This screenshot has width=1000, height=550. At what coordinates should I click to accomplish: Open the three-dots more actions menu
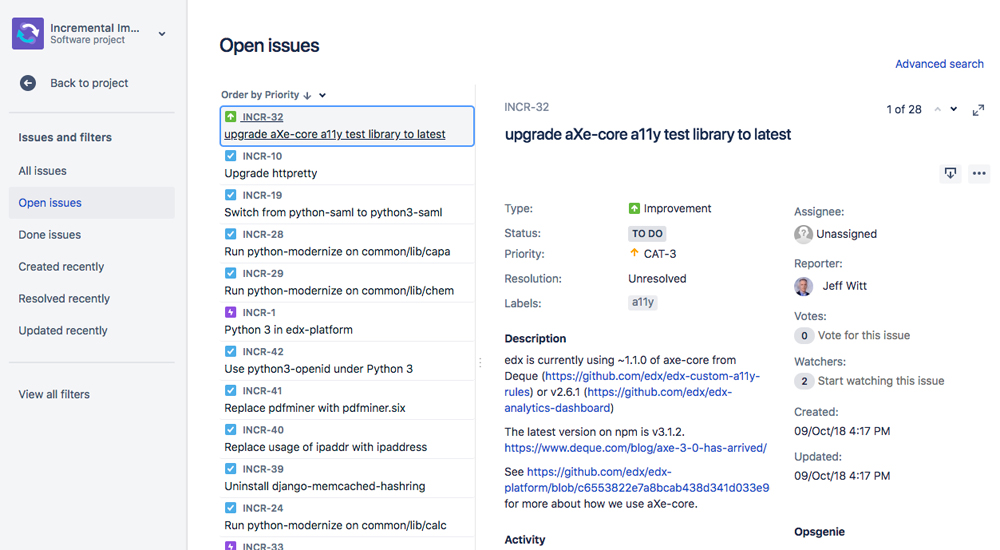(979, 173)
